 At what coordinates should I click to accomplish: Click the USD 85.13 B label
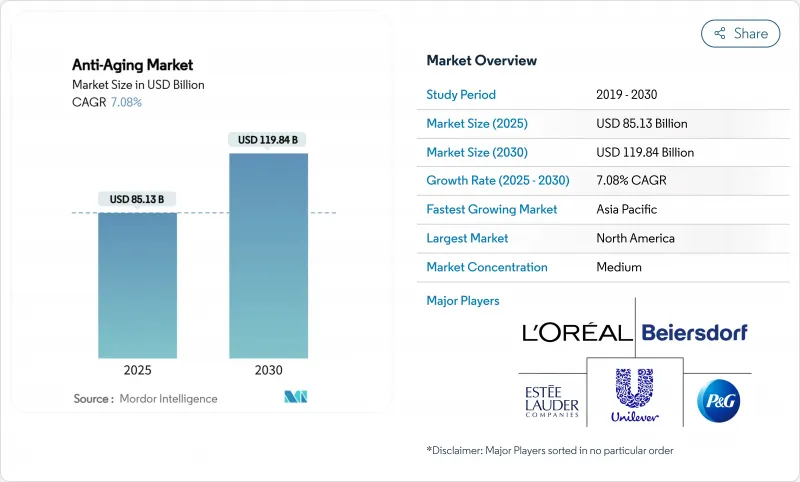tap(137, 199)
